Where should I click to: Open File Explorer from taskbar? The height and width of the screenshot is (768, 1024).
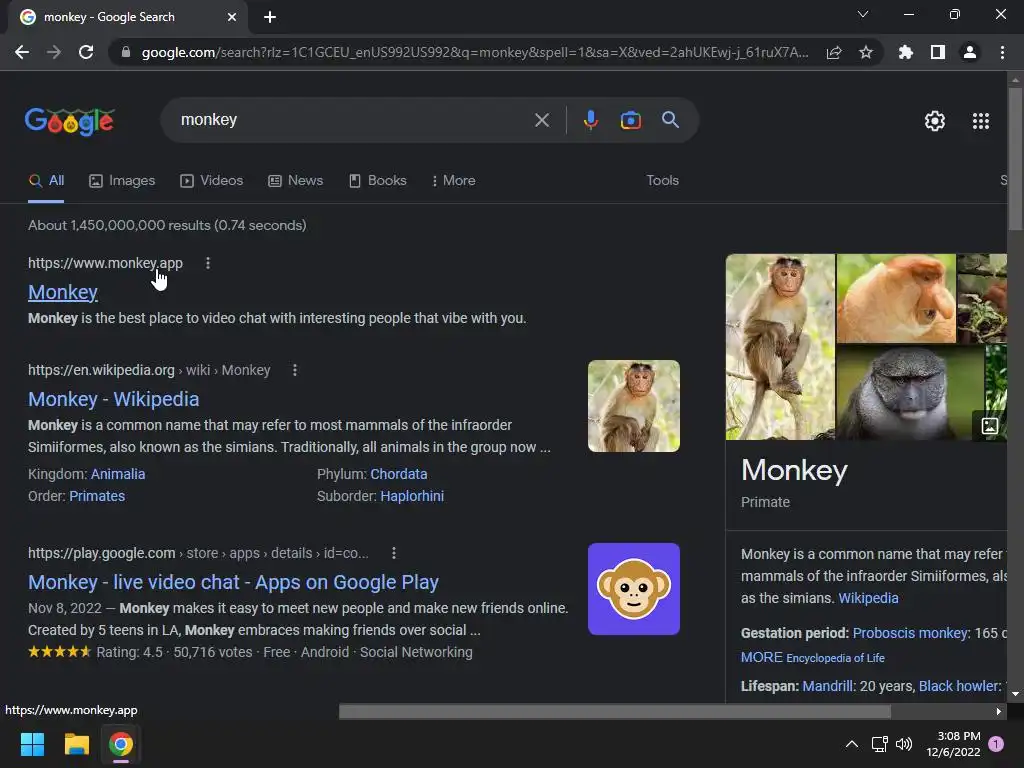pyautogui.click(x=76, y=744)
